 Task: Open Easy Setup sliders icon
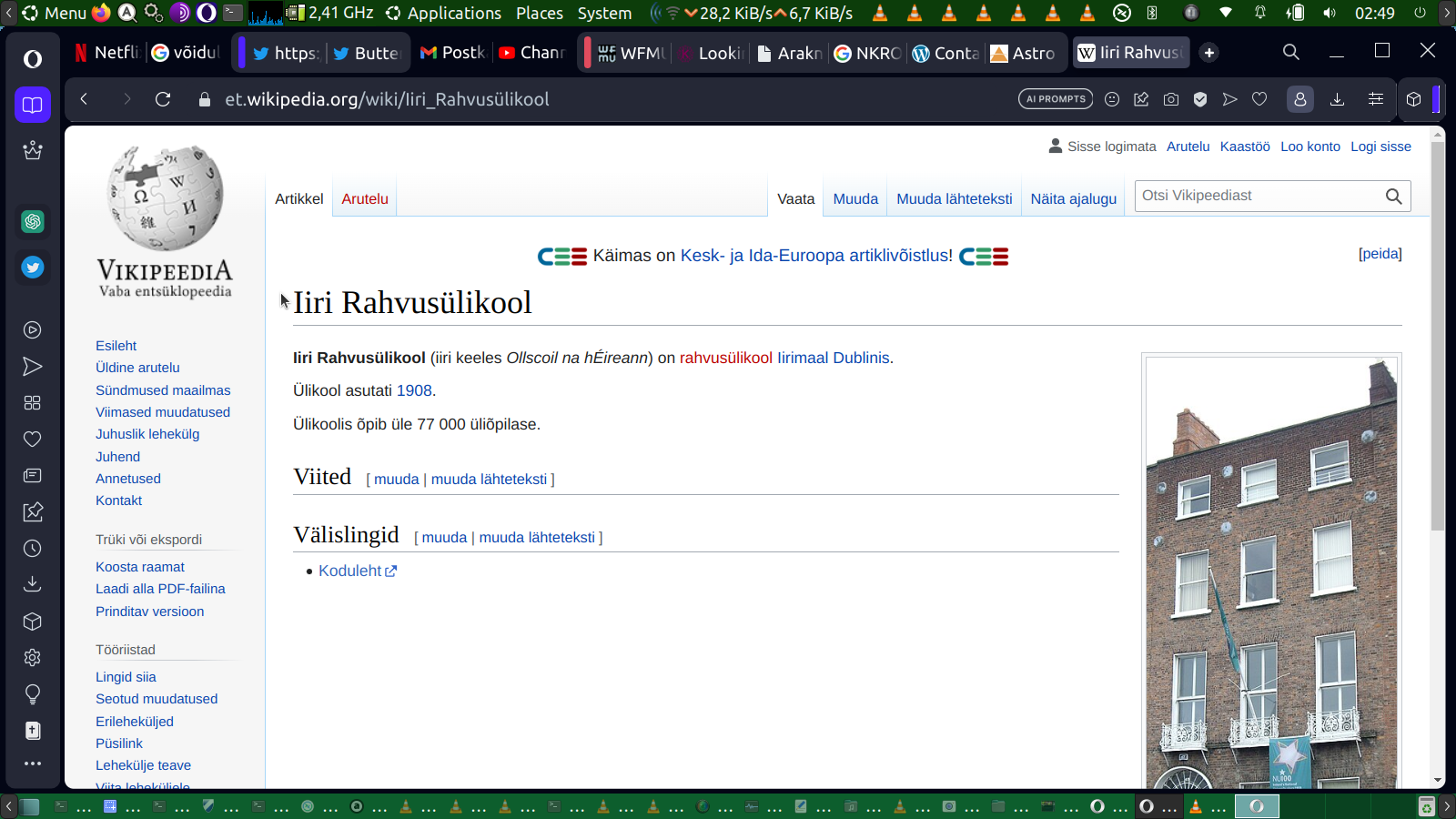coord(1376,99)
